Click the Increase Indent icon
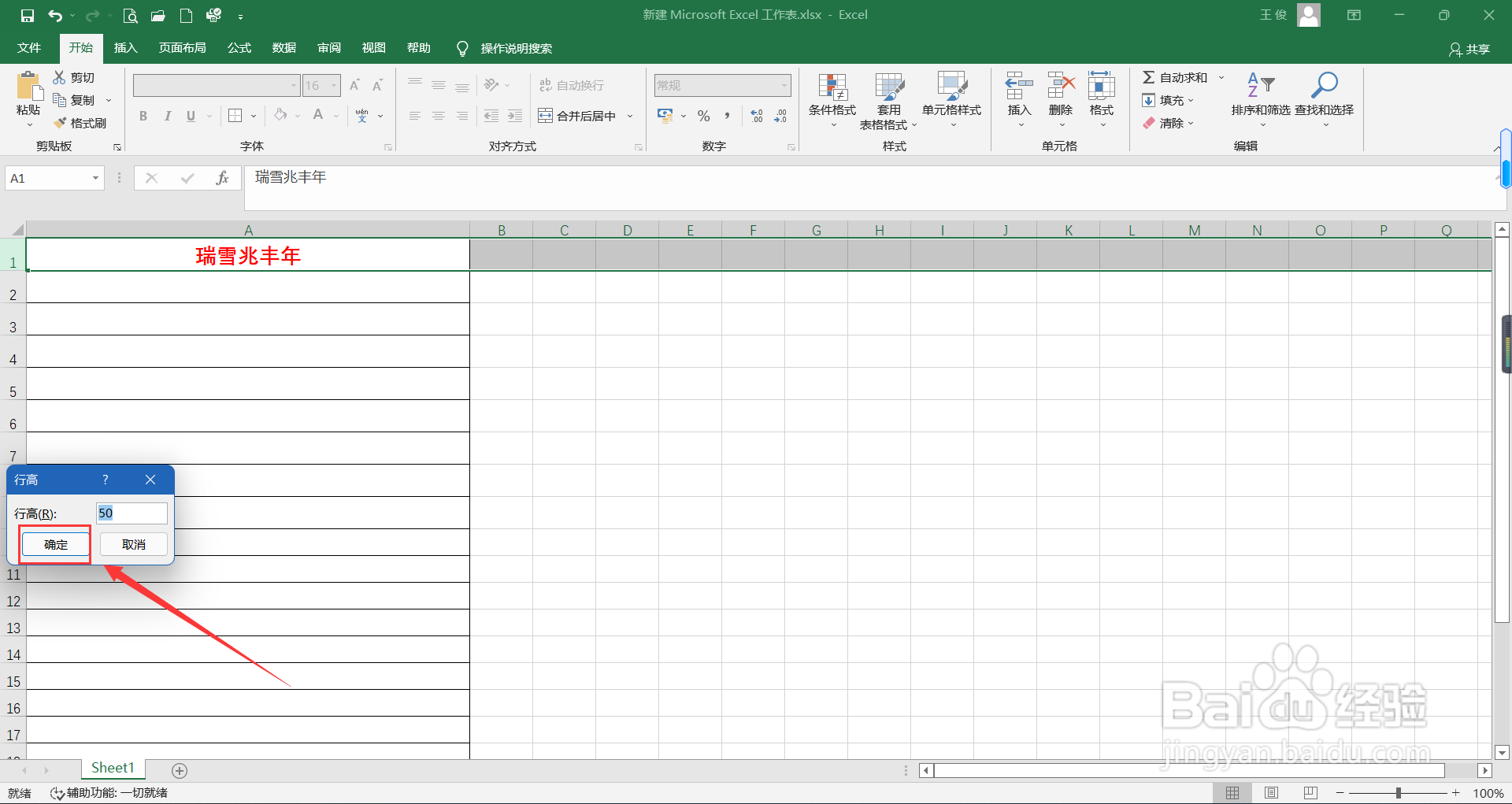1512x804 pixels. tap(515, 116)
